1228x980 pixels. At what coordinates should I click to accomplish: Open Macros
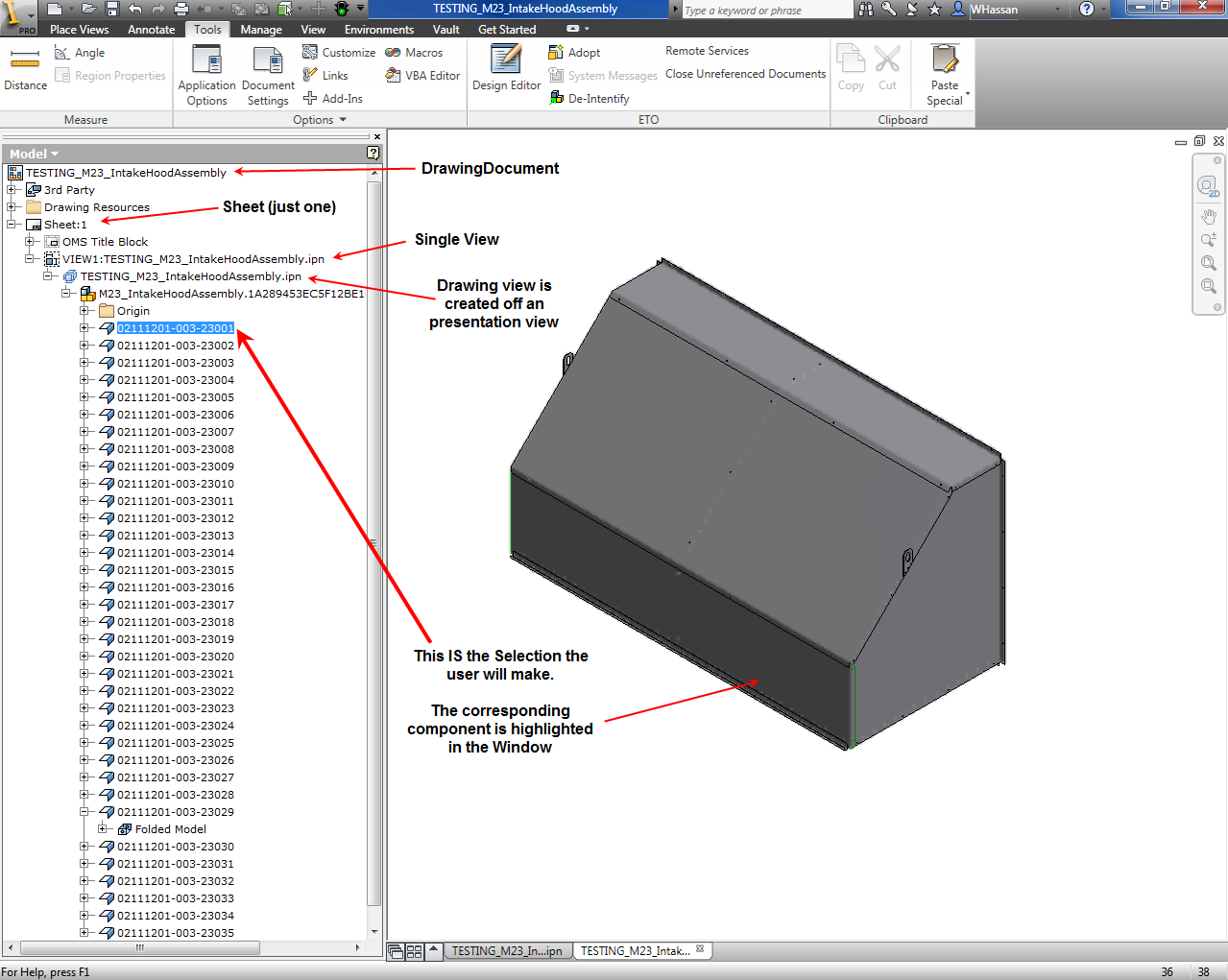pos(414,53)
